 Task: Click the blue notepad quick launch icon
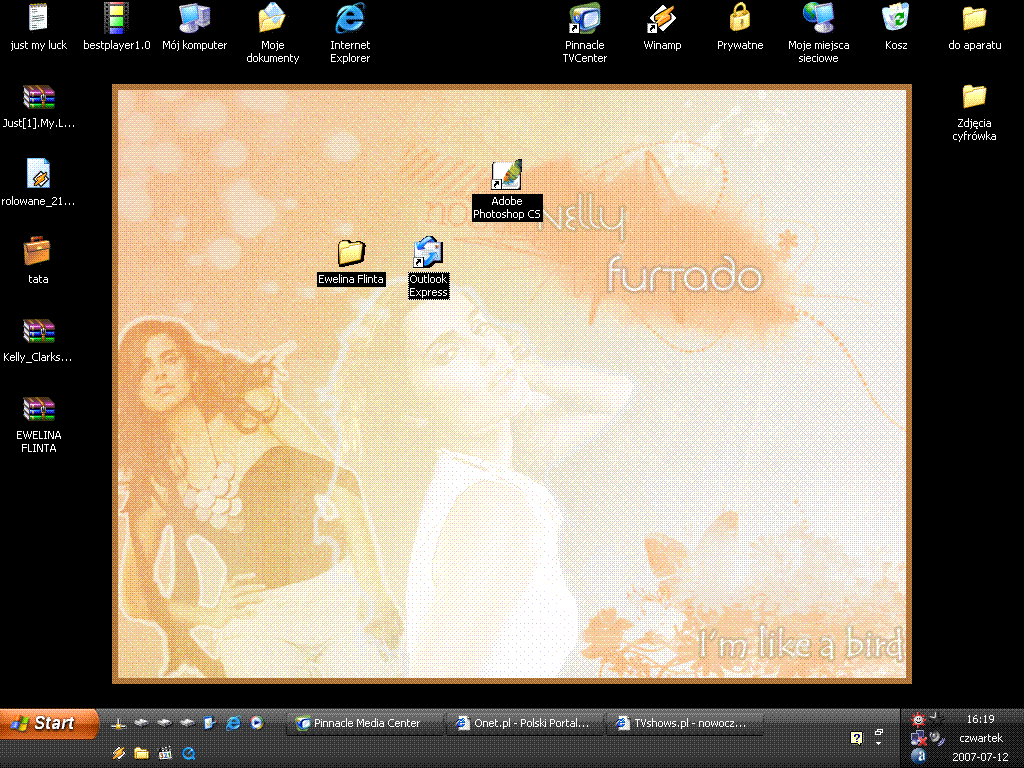coord(209,723)
